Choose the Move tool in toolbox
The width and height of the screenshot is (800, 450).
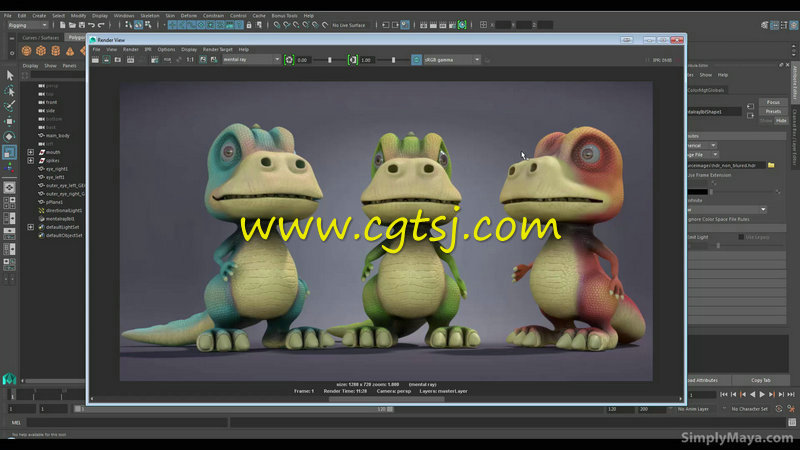[9, 121]
